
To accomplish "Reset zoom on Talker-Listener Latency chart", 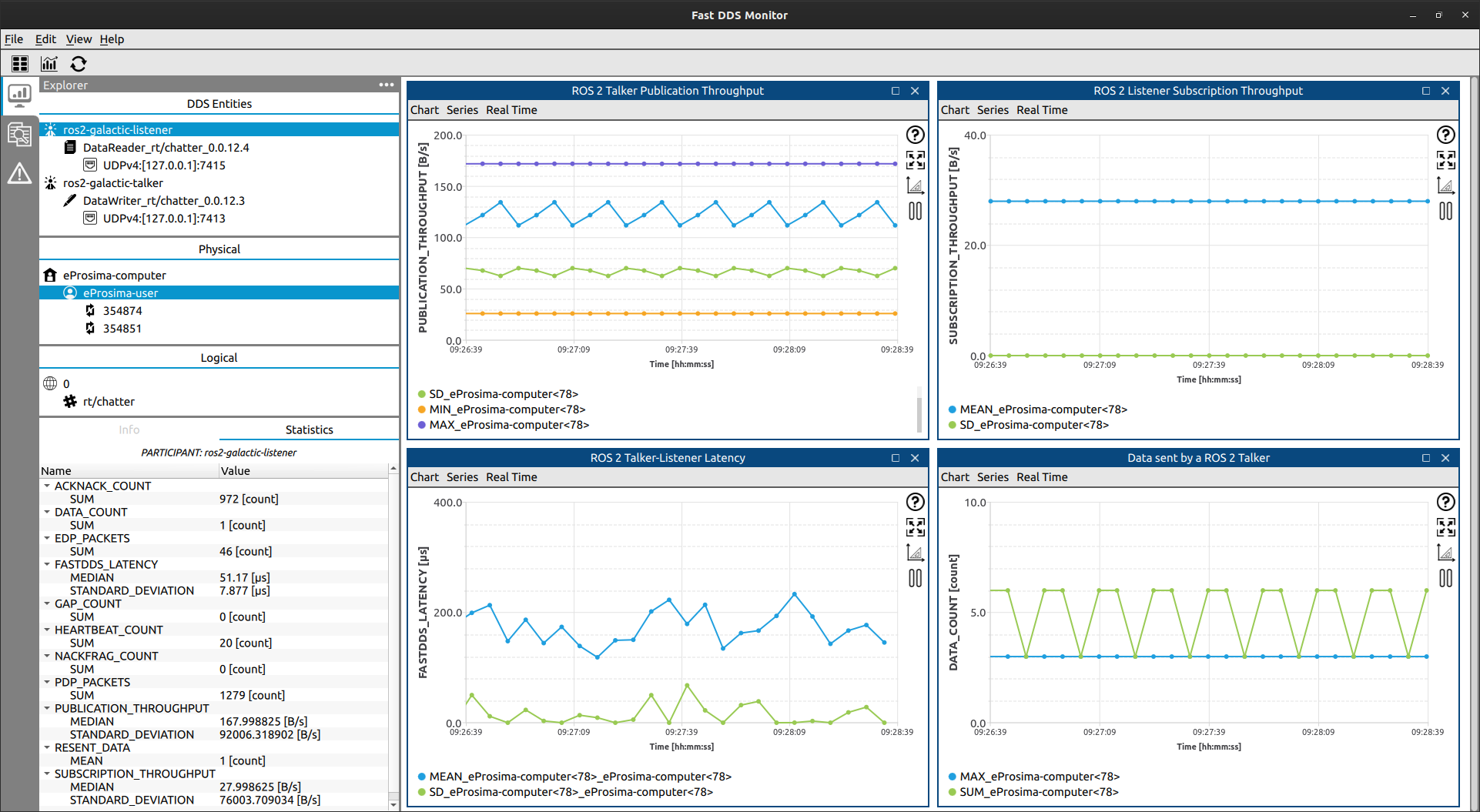I will point(915,527).
